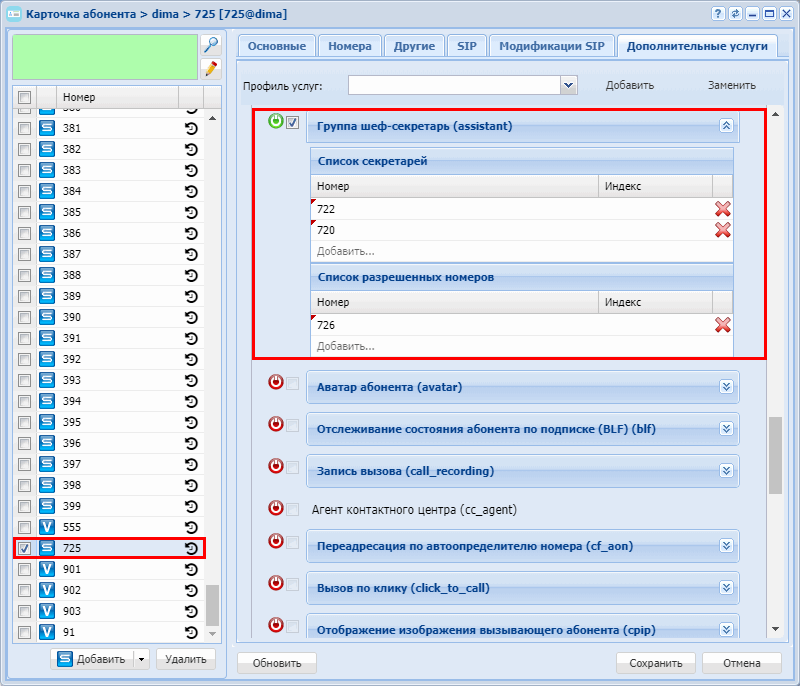Select the Дополнительные услуги tab
The width and height of the screenshot is (800, 686).
point(697,46)
